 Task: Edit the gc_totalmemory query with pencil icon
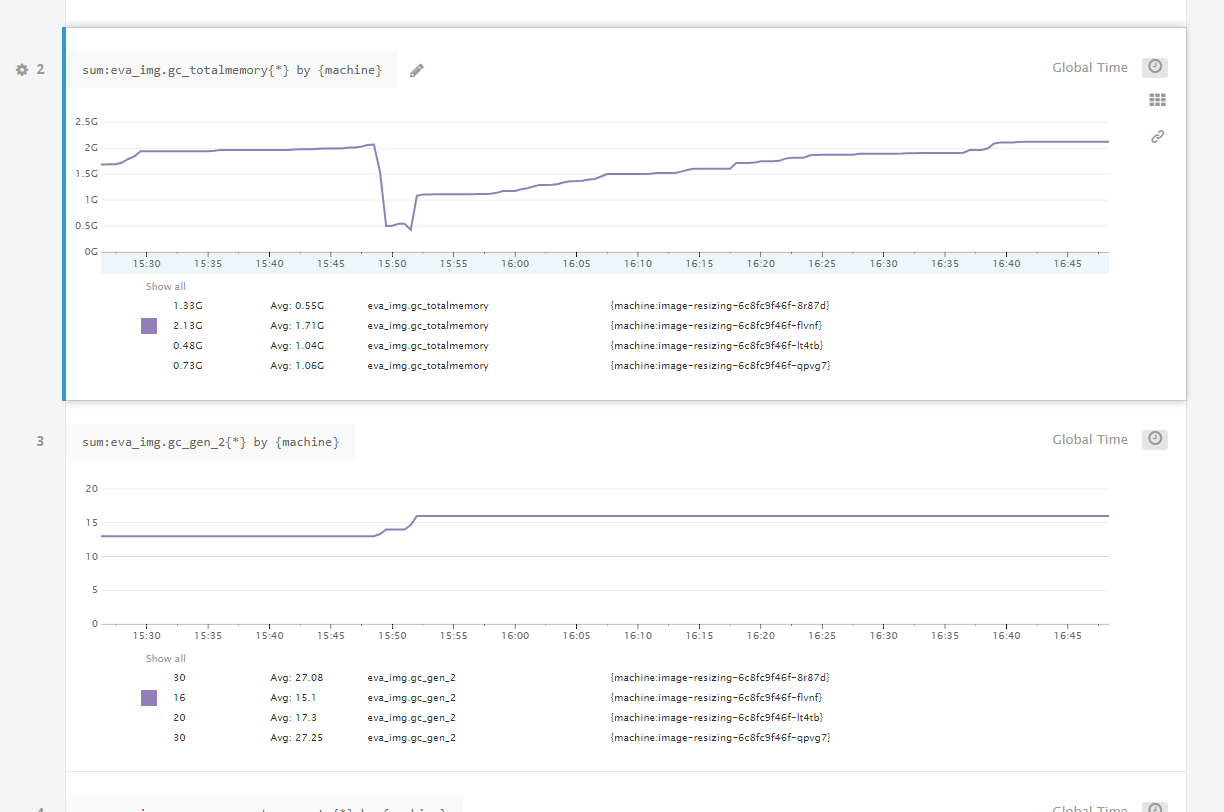[417, 70]
